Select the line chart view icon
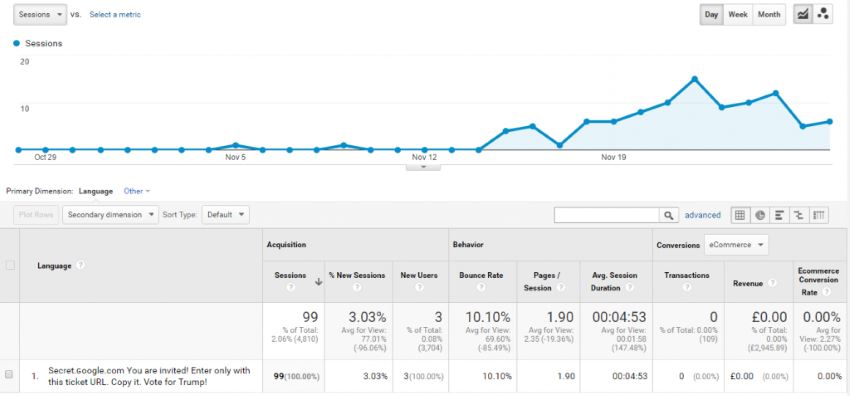The height and width of the screenshot is (396, 850). pyautogui.click(x=803, y=15)
